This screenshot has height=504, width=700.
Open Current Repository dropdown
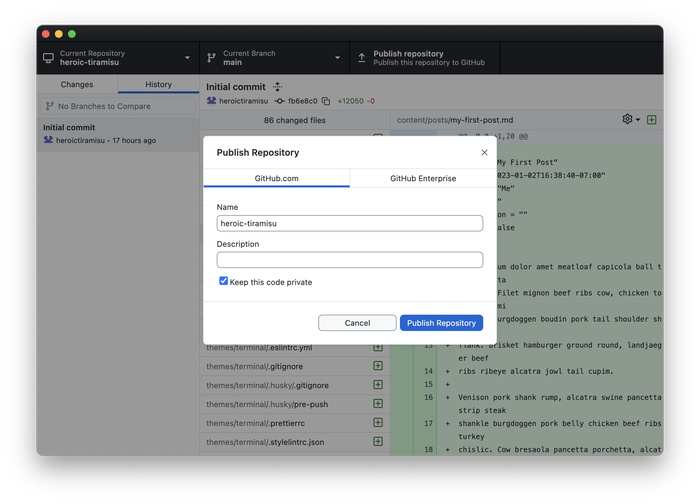(x=118, y=58)
